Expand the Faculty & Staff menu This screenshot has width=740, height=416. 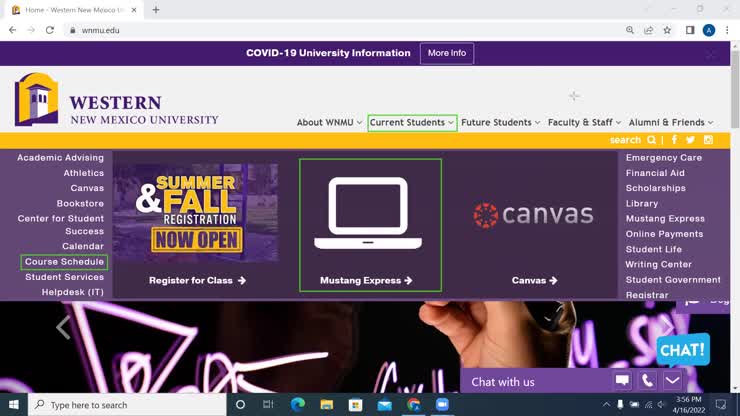point(584,123)
